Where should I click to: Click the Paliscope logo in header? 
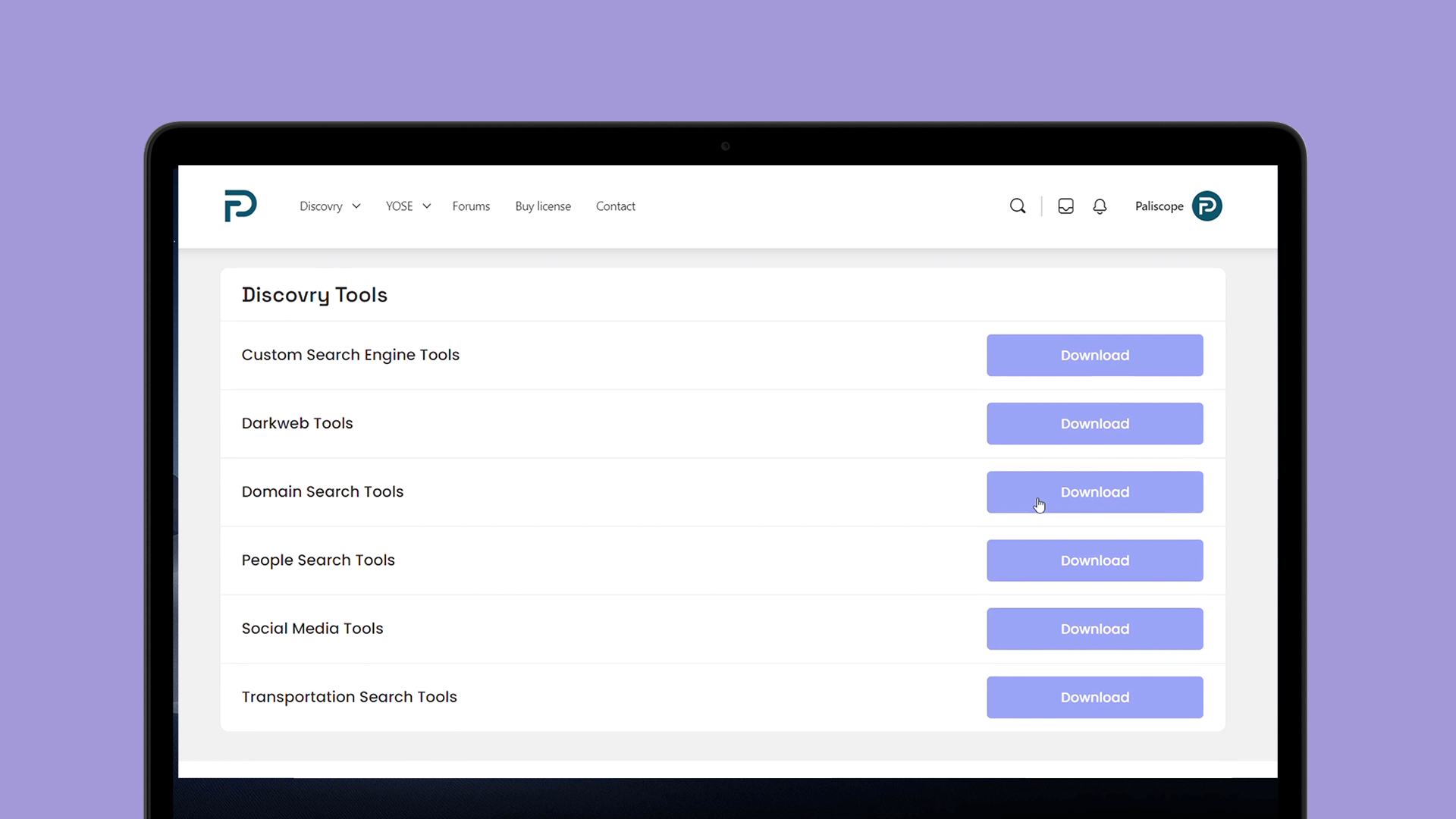pos(240,206)
